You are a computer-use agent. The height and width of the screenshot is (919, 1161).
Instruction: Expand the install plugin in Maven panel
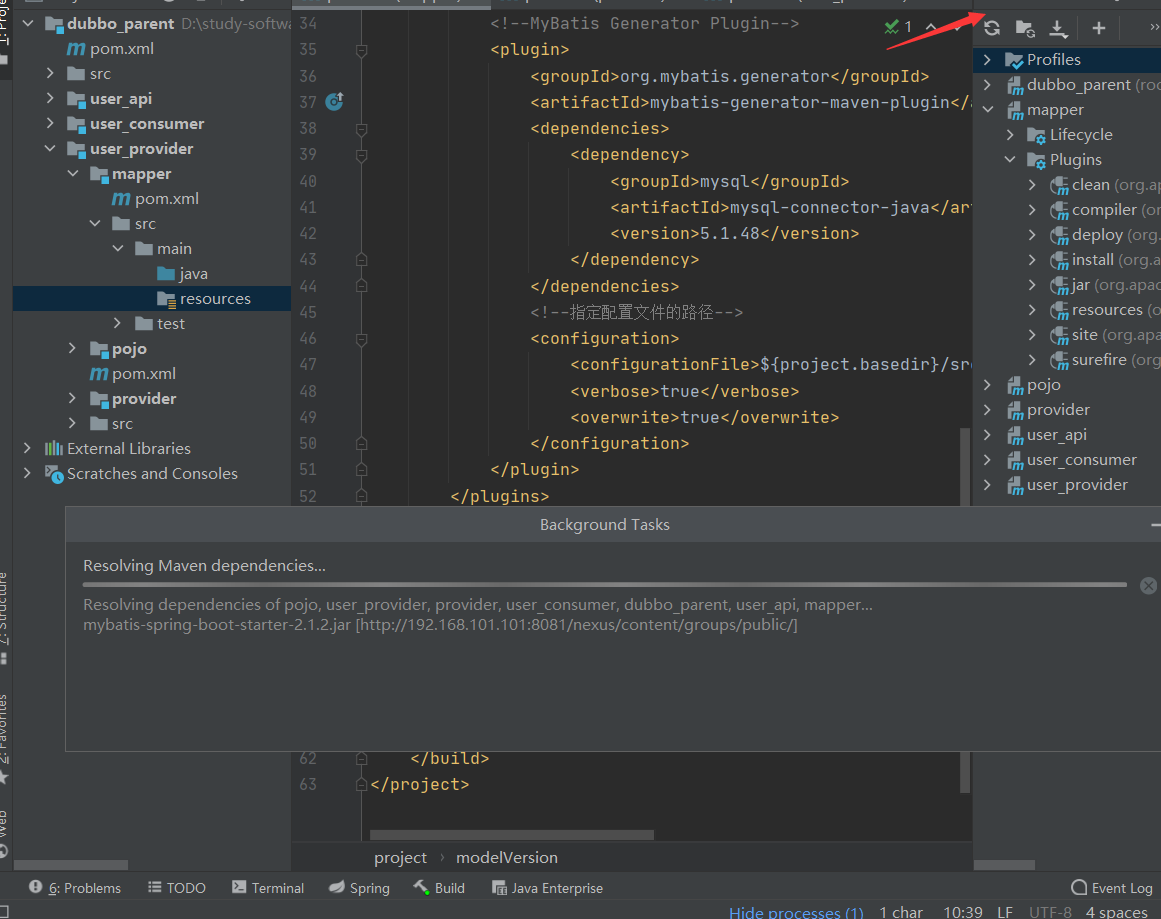click(x=1033, y=260)
